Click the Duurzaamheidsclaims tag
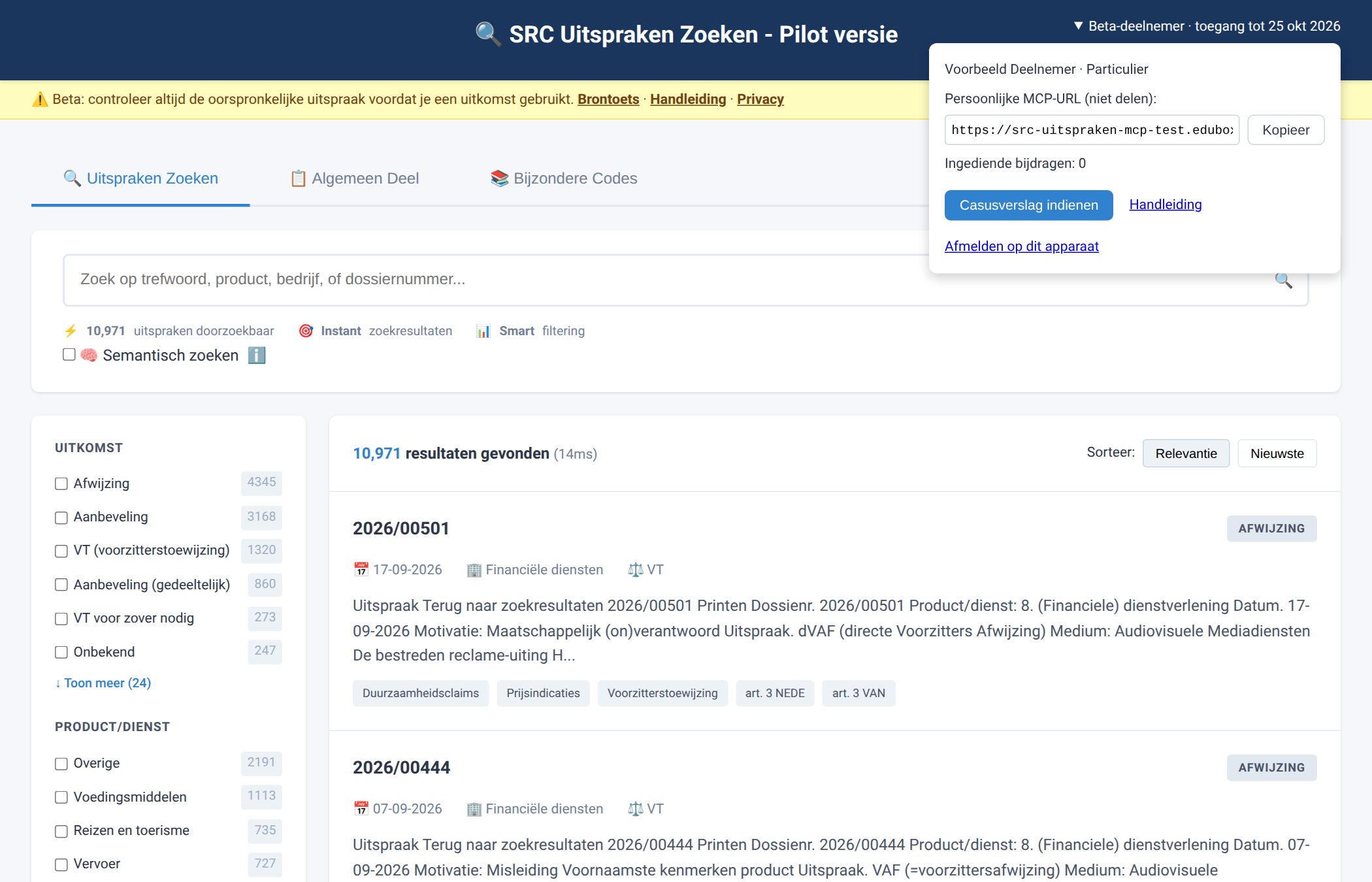The width and height of the screenshot is (1372, 882). [x=421, y=693]
